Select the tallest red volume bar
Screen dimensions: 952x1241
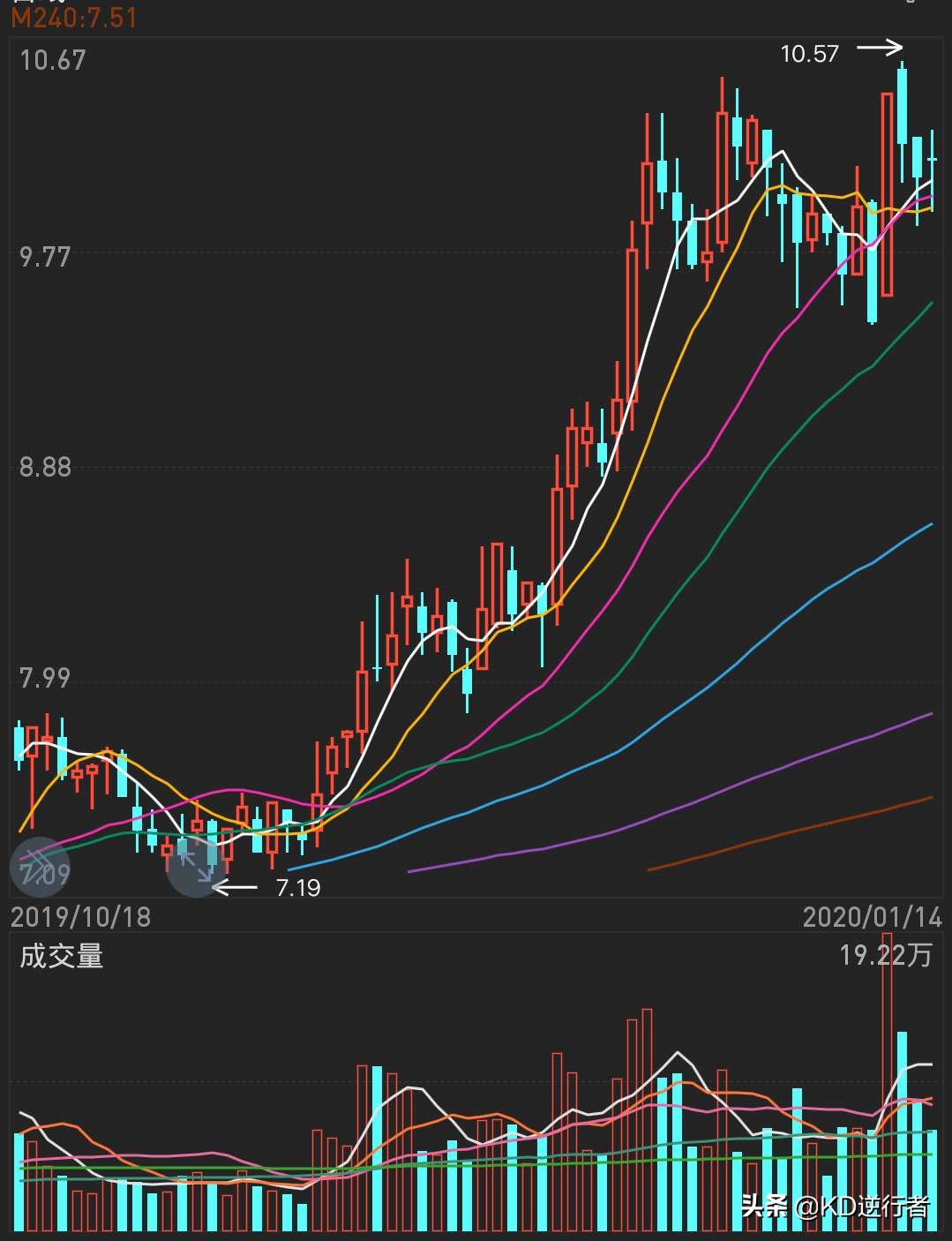click(x=887, y=1081)
